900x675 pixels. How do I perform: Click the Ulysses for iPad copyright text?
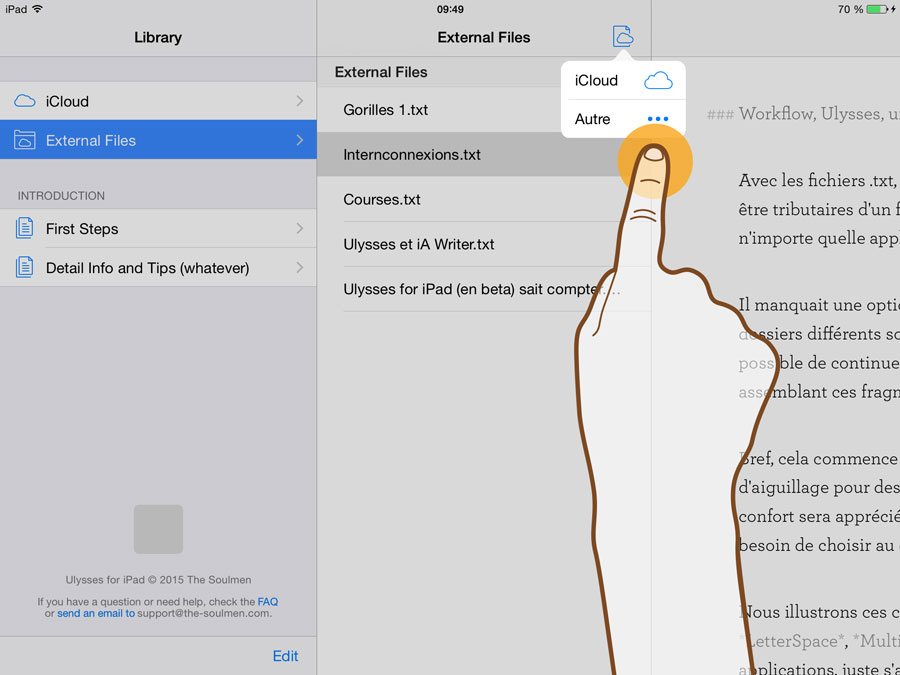click(158, 580)
